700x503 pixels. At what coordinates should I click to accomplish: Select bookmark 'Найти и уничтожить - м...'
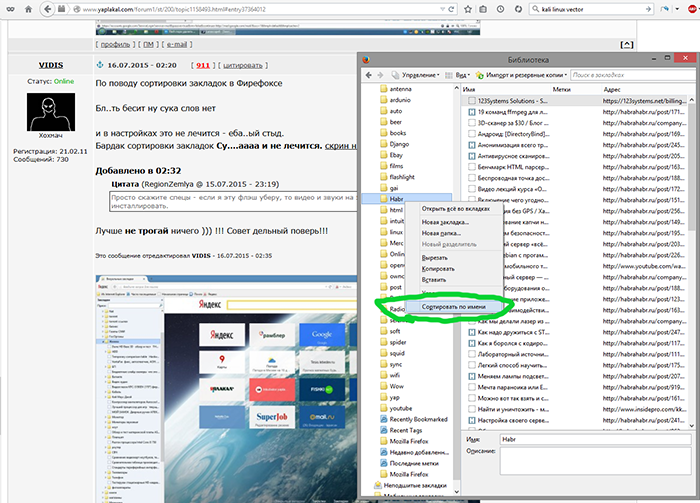point(575,409)
